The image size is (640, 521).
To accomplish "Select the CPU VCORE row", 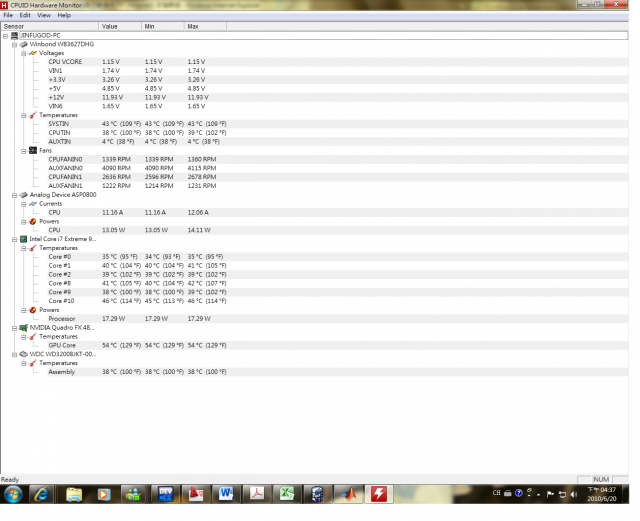I will 338,62.
